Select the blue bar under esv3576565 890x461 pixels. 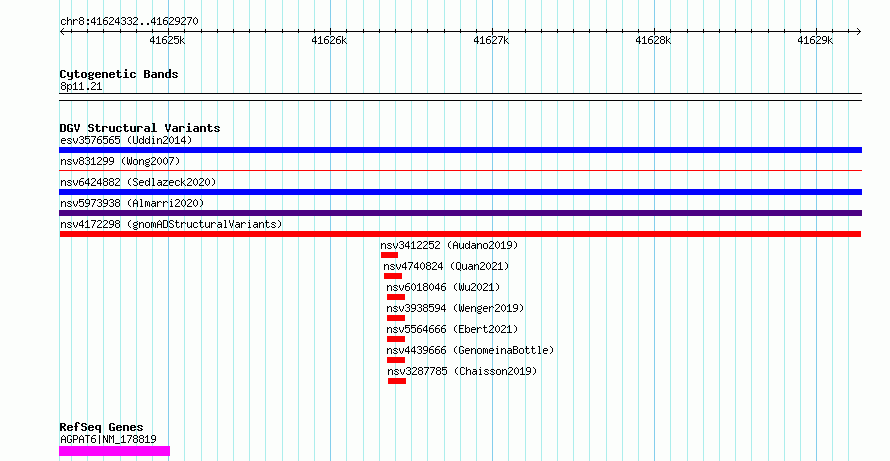point(460,150)
